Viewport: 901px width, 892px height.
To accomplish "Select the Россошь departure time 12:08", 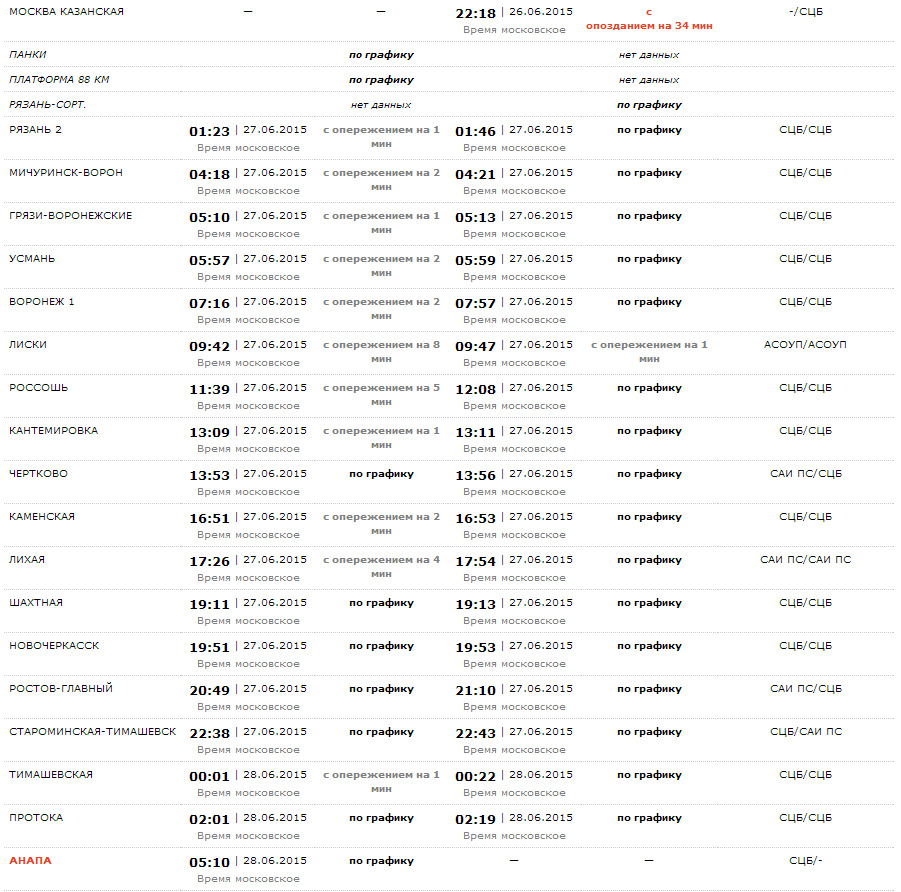I will 475,389.
